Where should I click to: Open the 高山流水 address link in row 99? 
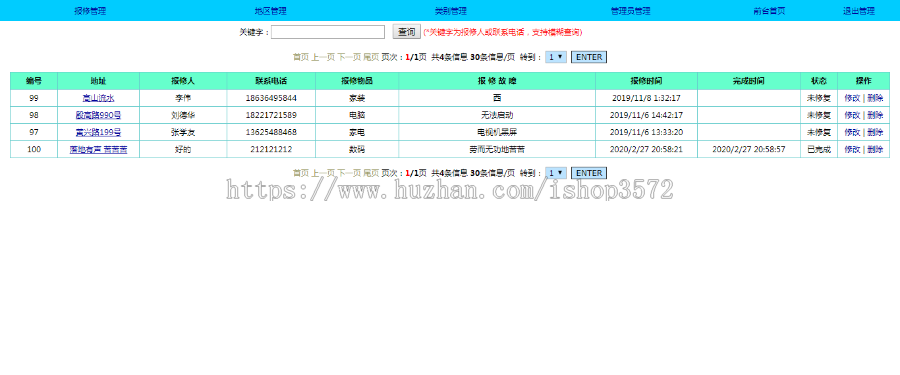pos(98,98)
